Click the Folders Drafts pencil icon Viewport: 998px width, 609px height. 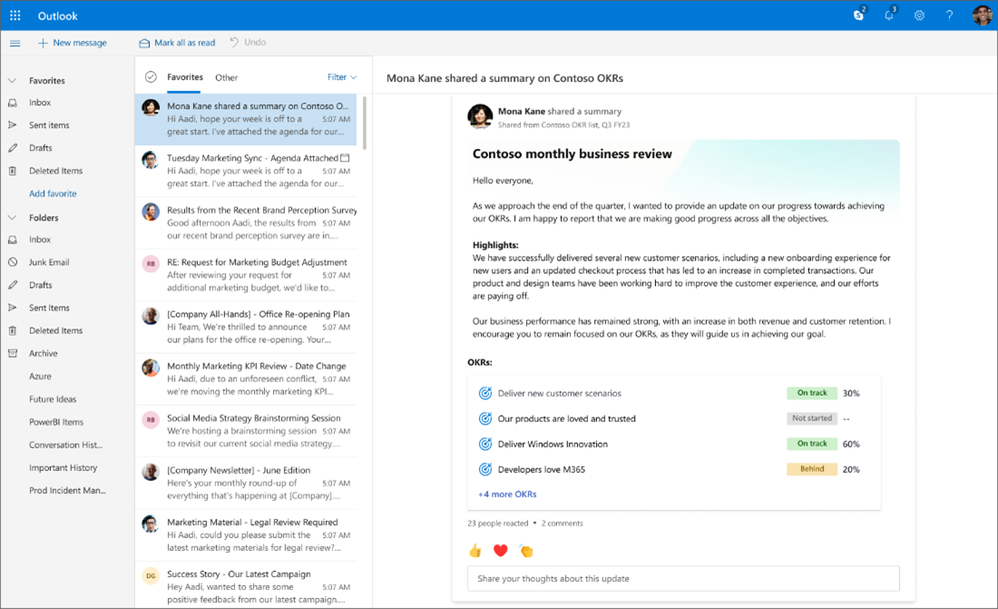12,285
